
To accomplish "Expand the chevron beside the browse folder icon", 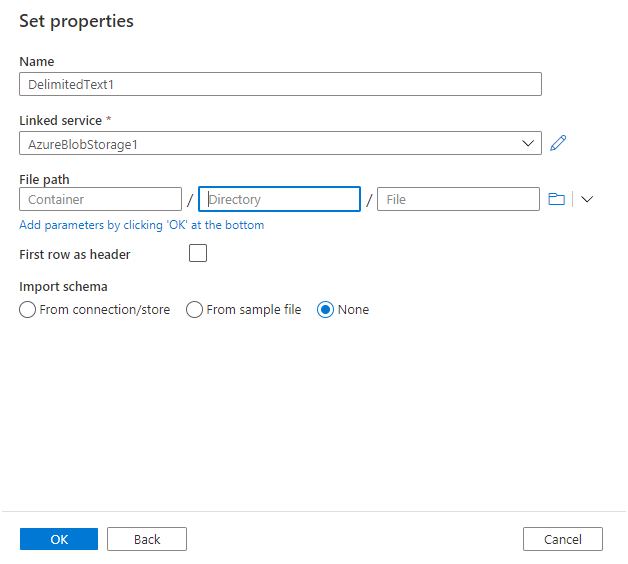I will (587, 199).
